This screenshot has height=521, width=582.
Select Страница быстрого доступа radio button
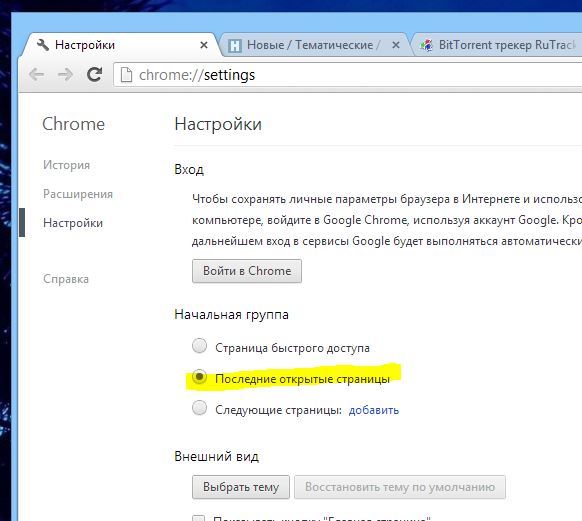[200, 346]
